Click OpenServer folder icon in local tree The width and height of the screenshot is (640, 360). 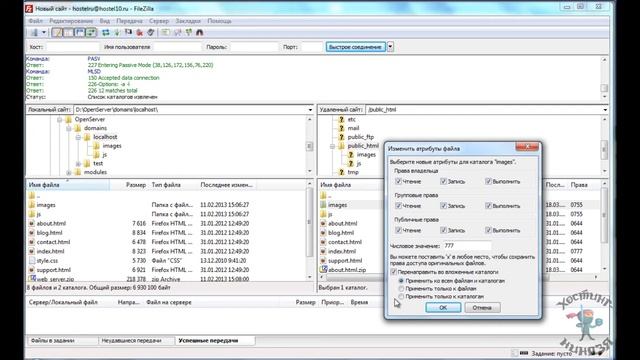coord(68,119)
